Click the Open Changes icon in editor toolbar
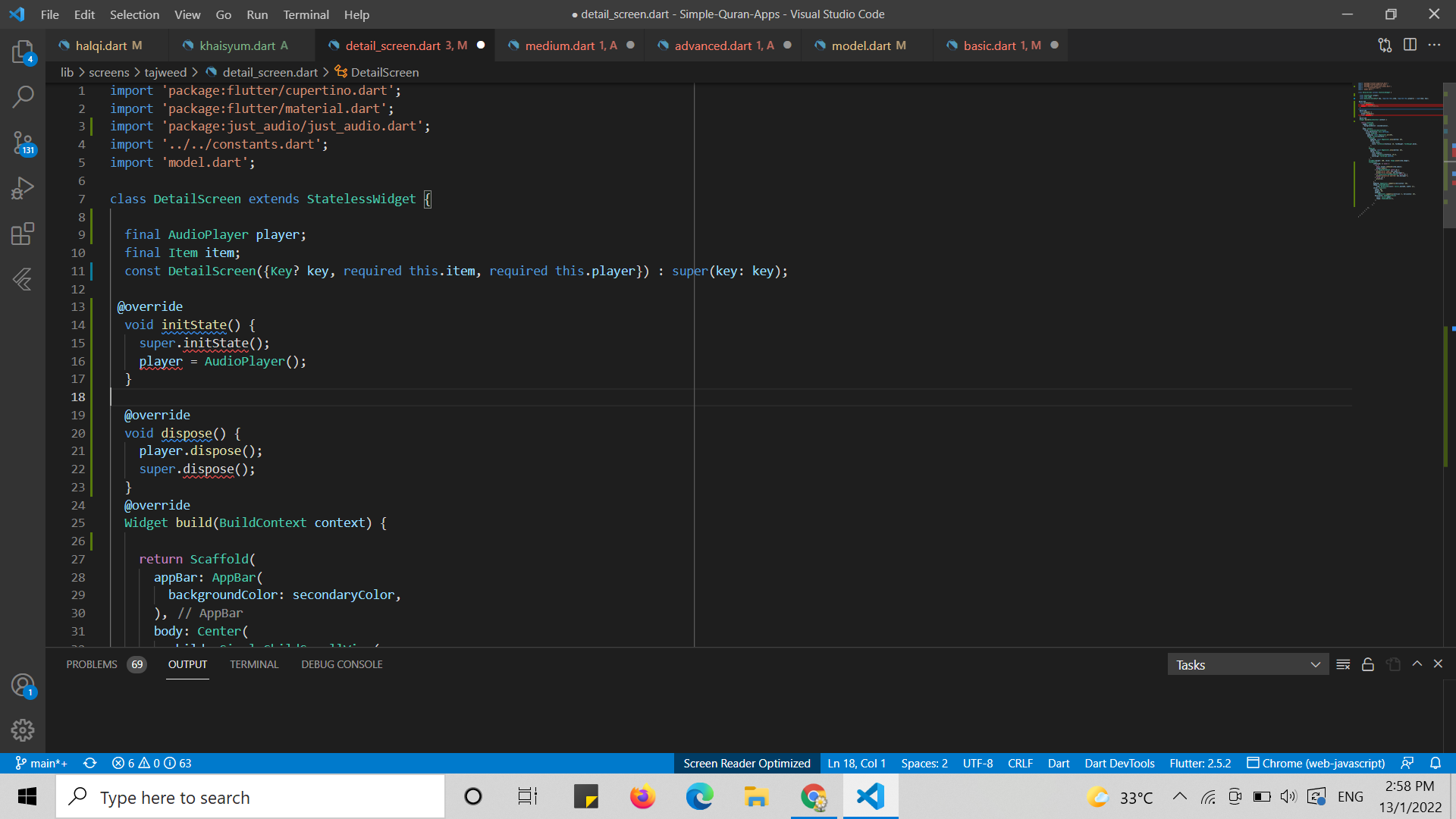1456x819 pixels. pyautogui.click(x=1385, y=45)
